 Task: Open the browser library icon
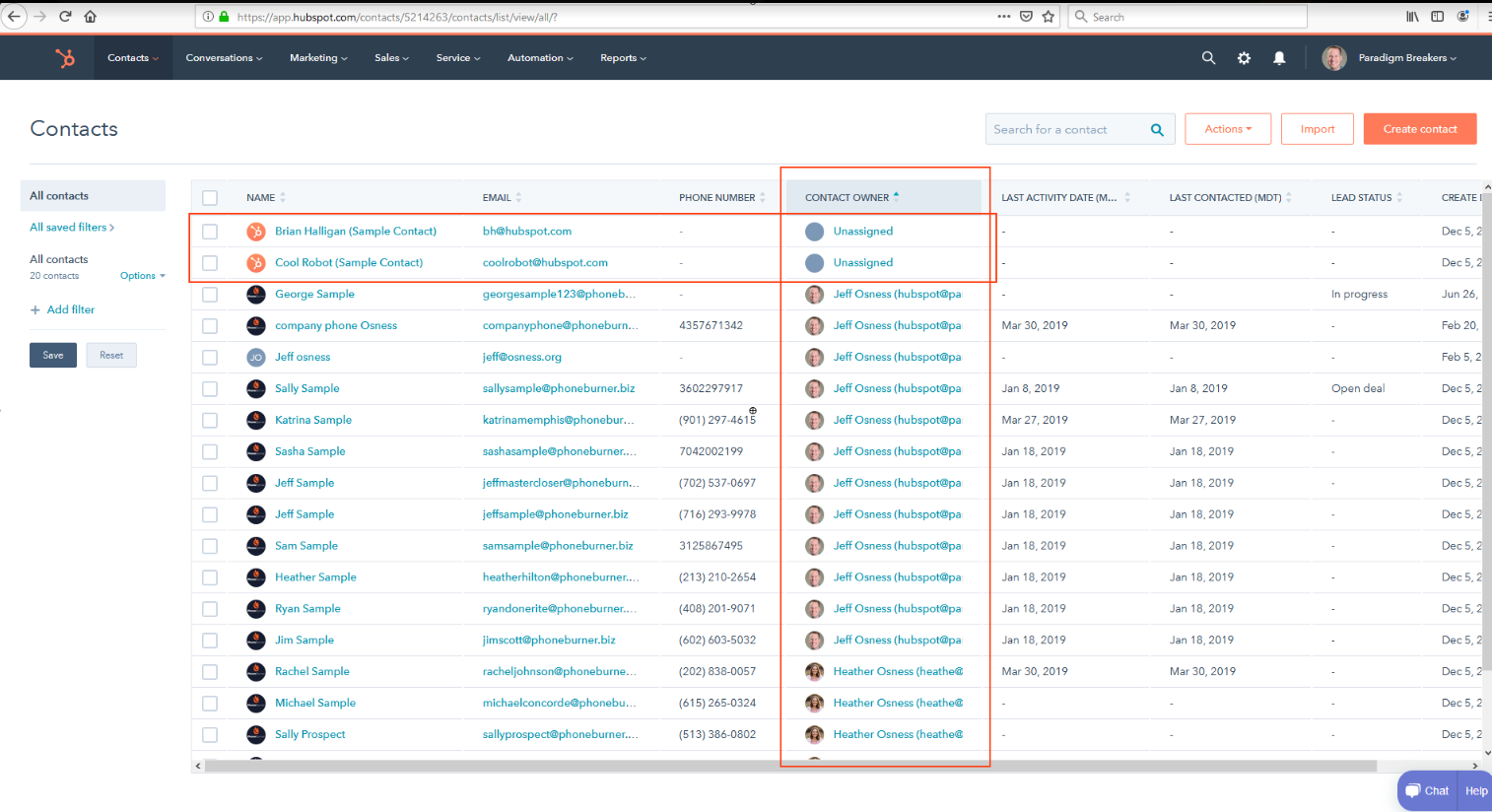pos(1412,17)
